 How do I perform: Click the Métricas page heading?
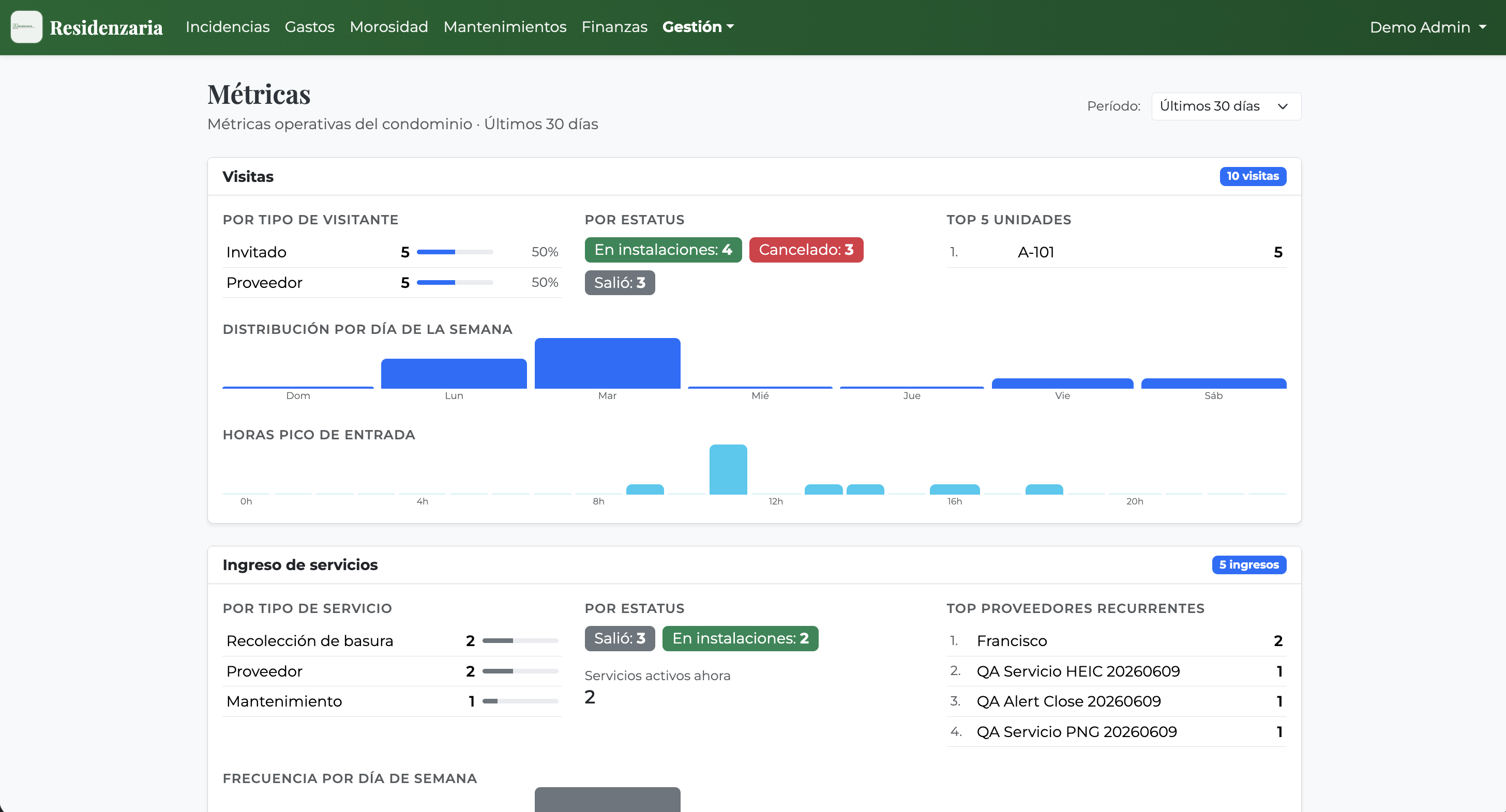259,94
